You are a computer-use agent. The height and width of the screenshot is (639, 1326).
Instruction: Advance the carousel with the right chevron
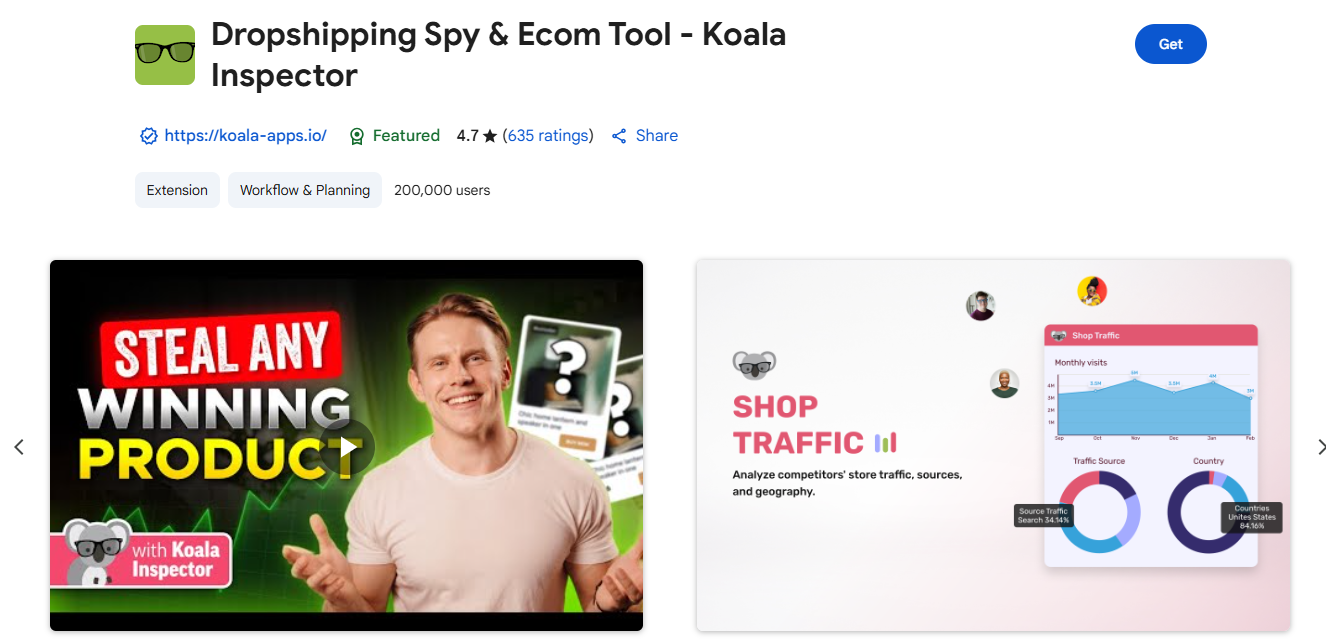pyautogui.click(x=1318, y=447)
